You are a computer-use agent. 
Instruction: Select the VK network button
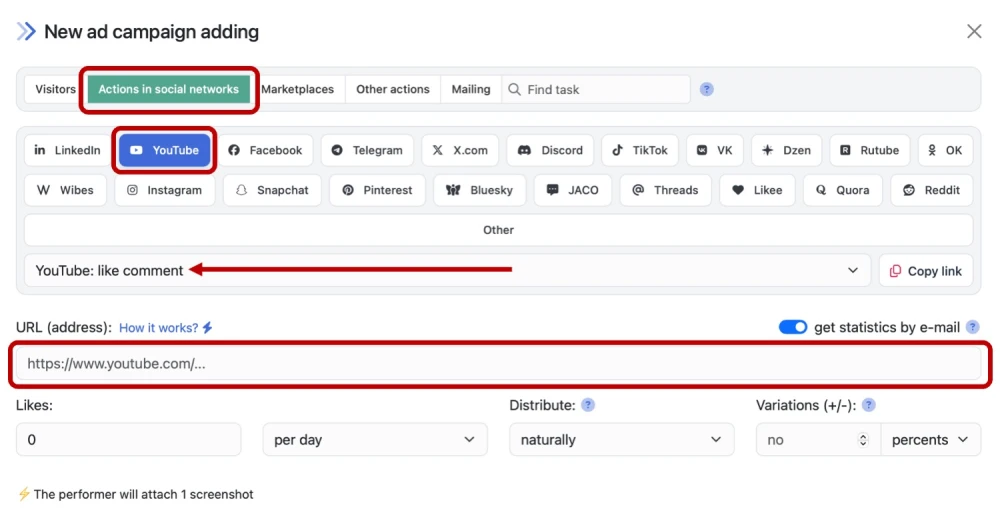[x=715, y=150]
